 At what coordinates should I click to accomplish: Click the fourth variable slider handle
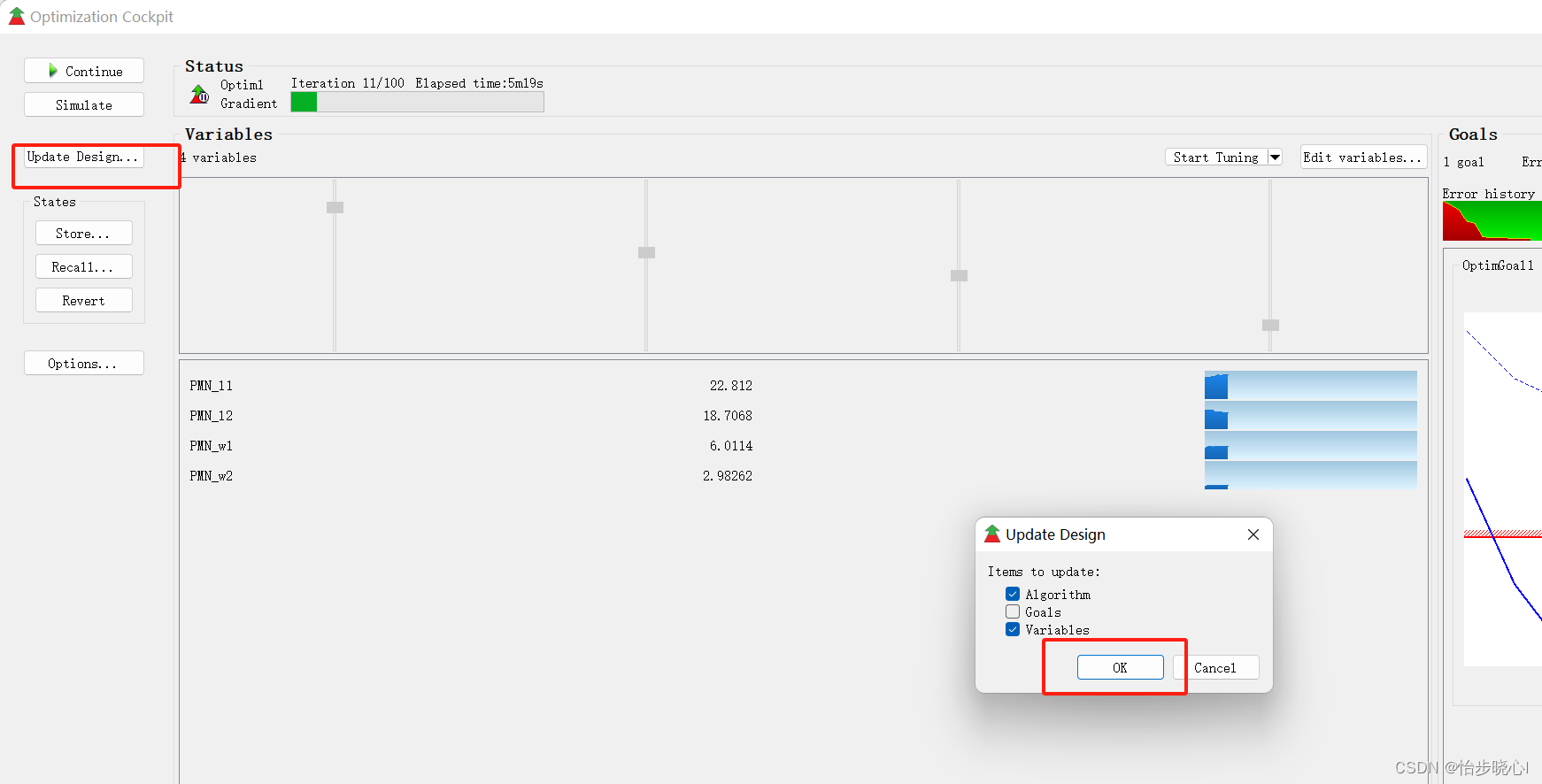point(1270,325)
